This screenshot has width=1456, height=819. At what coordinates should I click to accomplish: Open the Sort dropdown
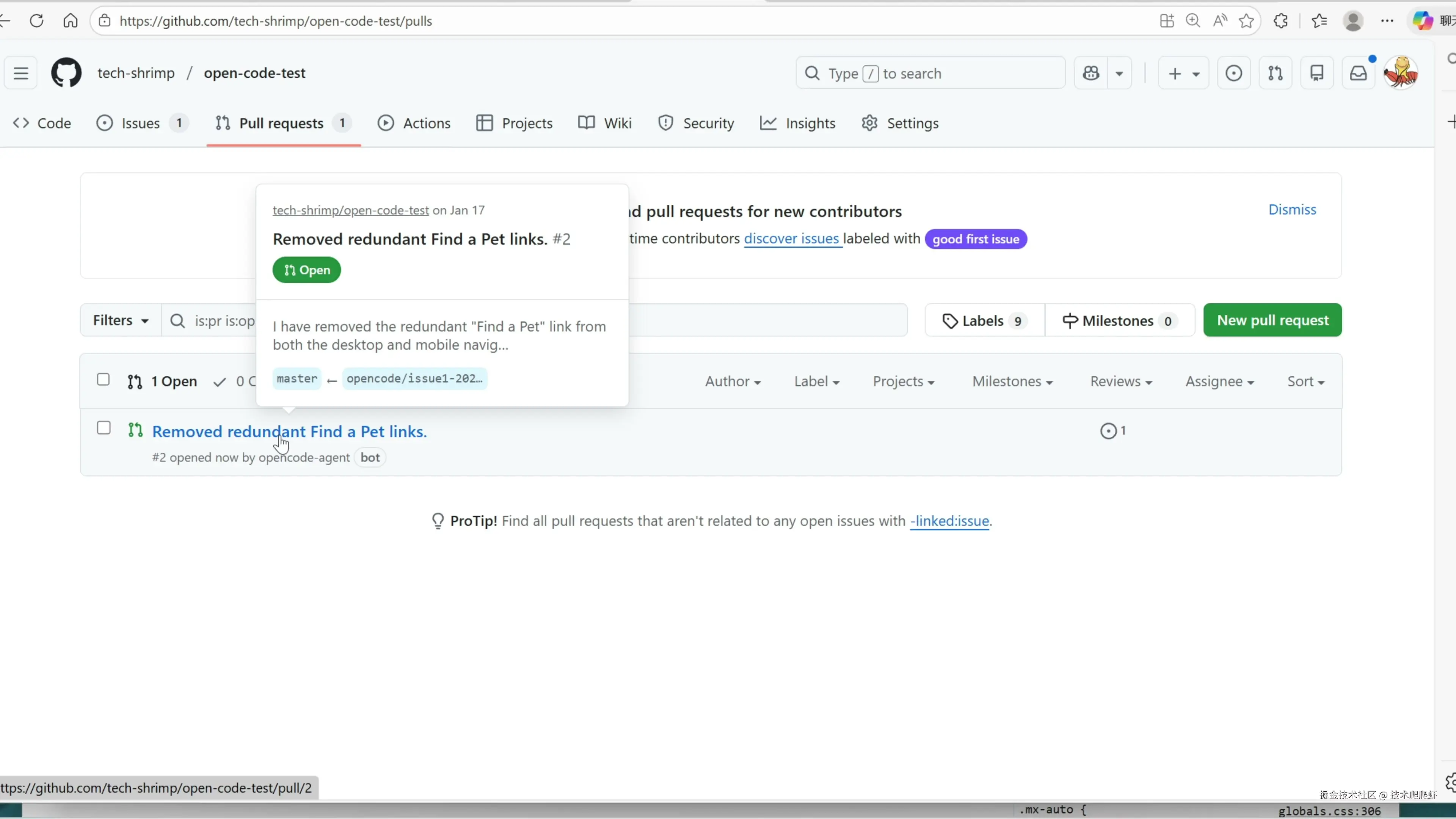[x=1305, y=381]
